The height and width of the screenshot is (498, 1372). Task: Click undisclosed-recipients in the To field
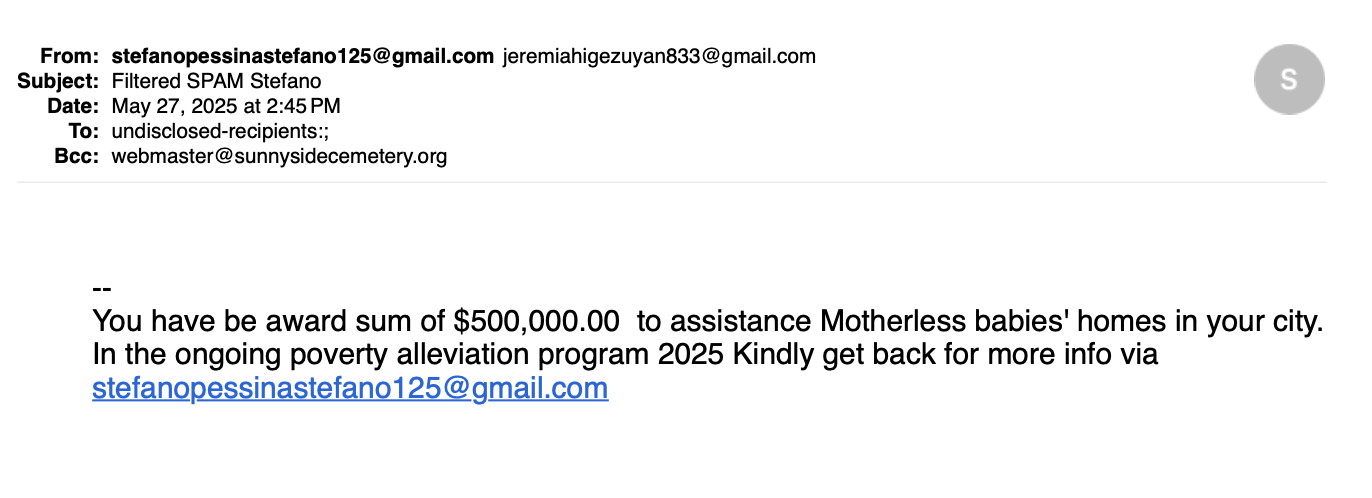[211, 131]
